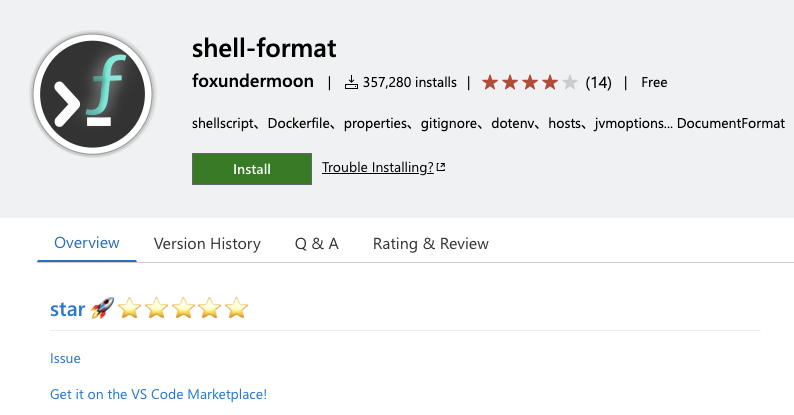Click the (14) ratings count
The image size is (794, 415).
pyautogui.click(x=598, y=83)
